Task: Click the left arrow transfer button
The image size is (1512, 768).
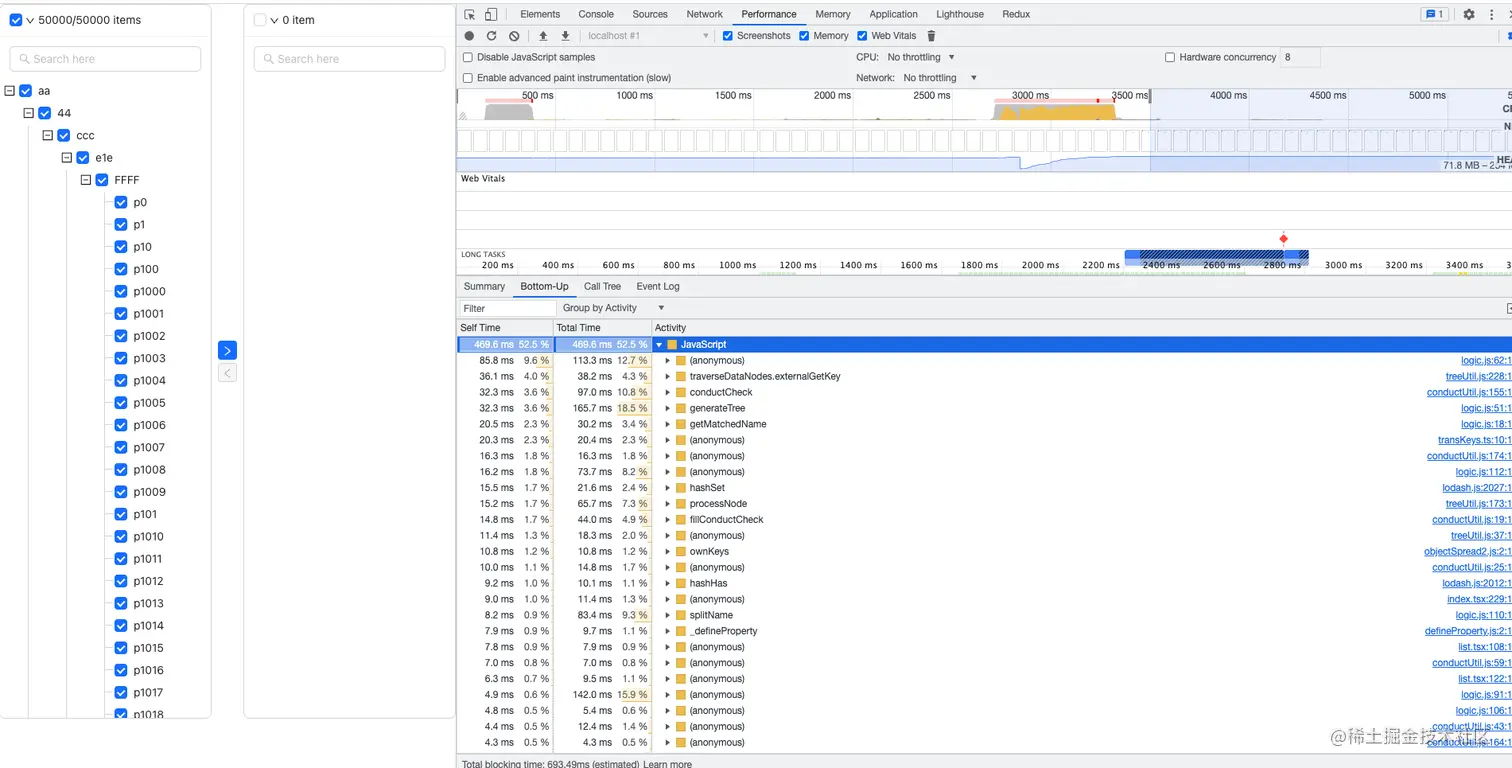Action: 227,373
